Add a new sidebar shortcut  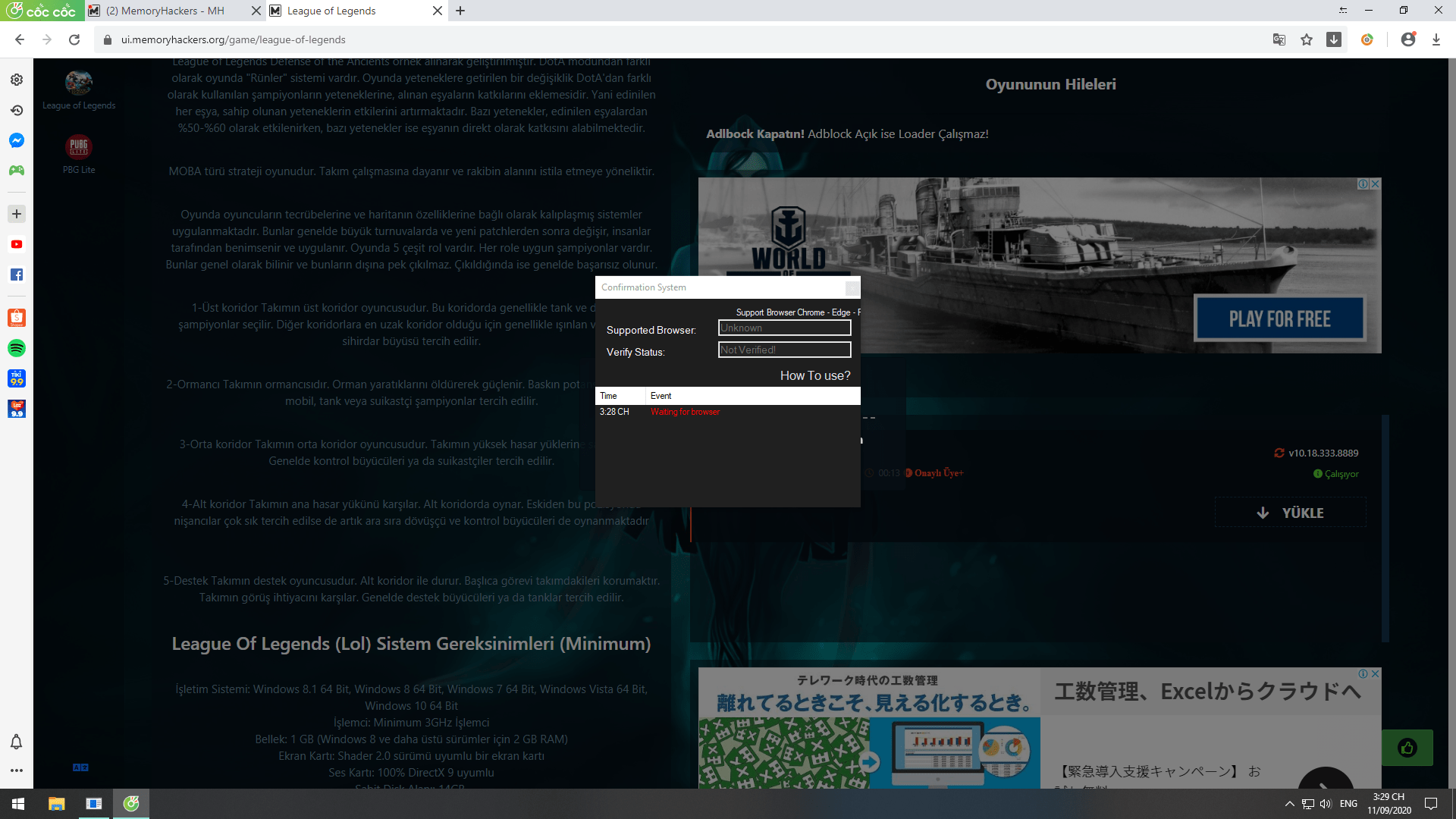click(17, 214)
